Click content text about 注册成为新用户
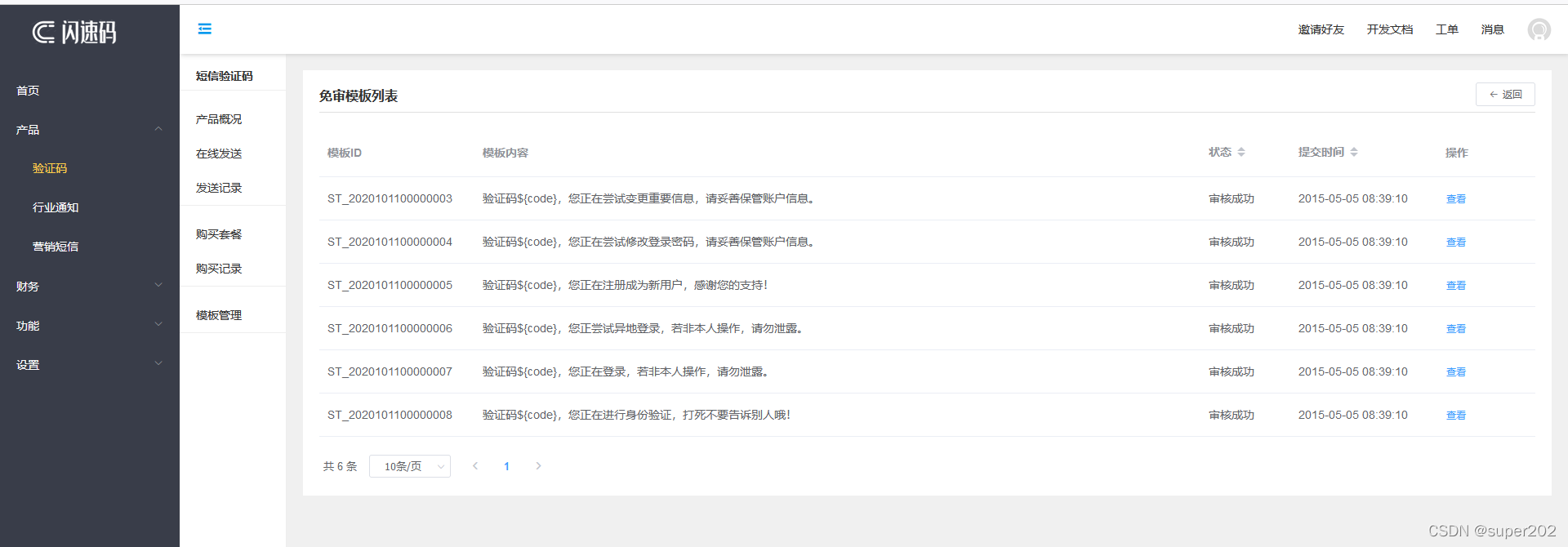This screenshot has height=547, width=1568. pos(625,285)
